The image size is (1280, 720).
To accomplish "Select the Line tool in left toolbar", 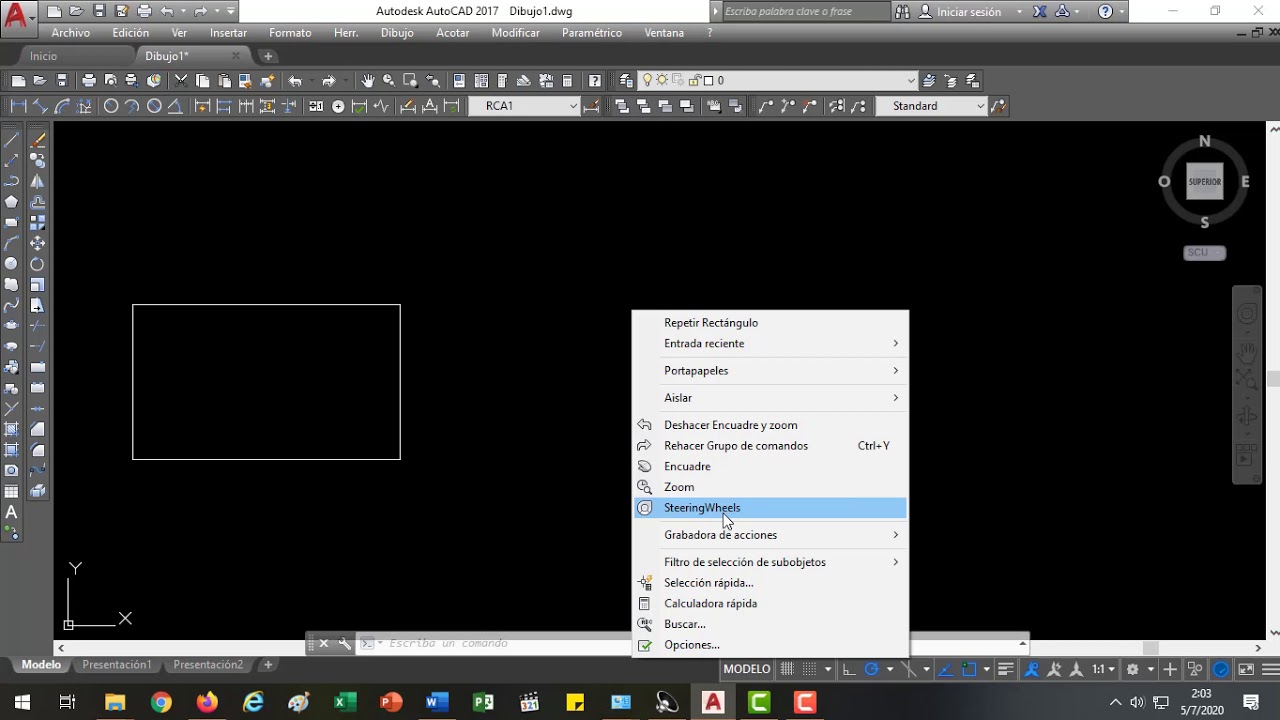I will click(12, 140).
